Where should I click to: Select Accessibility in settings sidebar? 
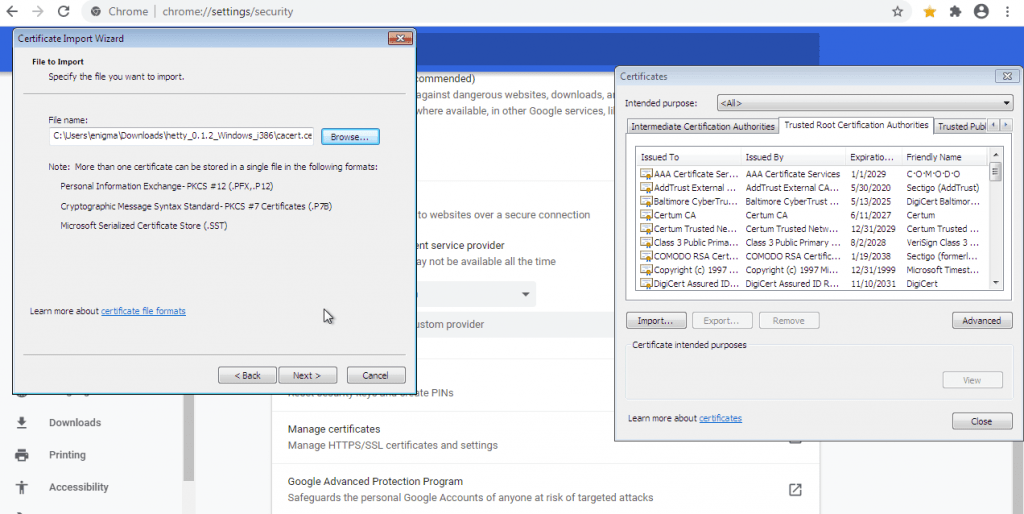[x=79, y=487]
